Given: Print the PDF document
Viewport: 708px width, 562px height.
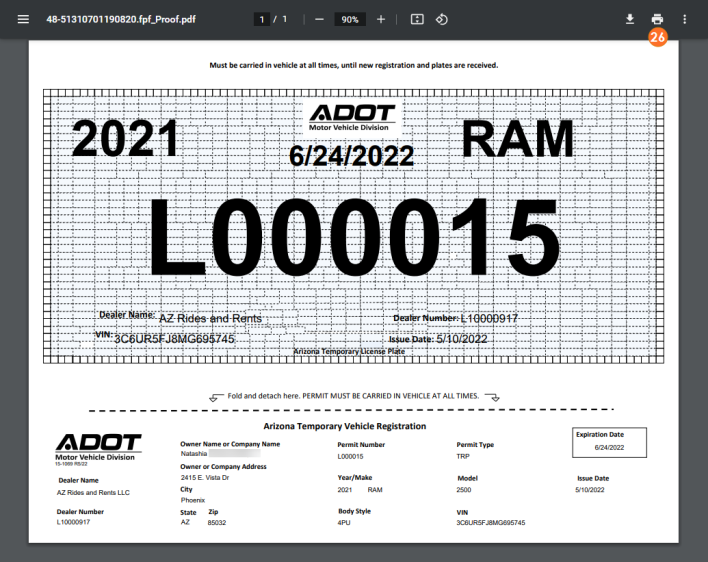Looking at the screenshot, I should coord(657,19).
